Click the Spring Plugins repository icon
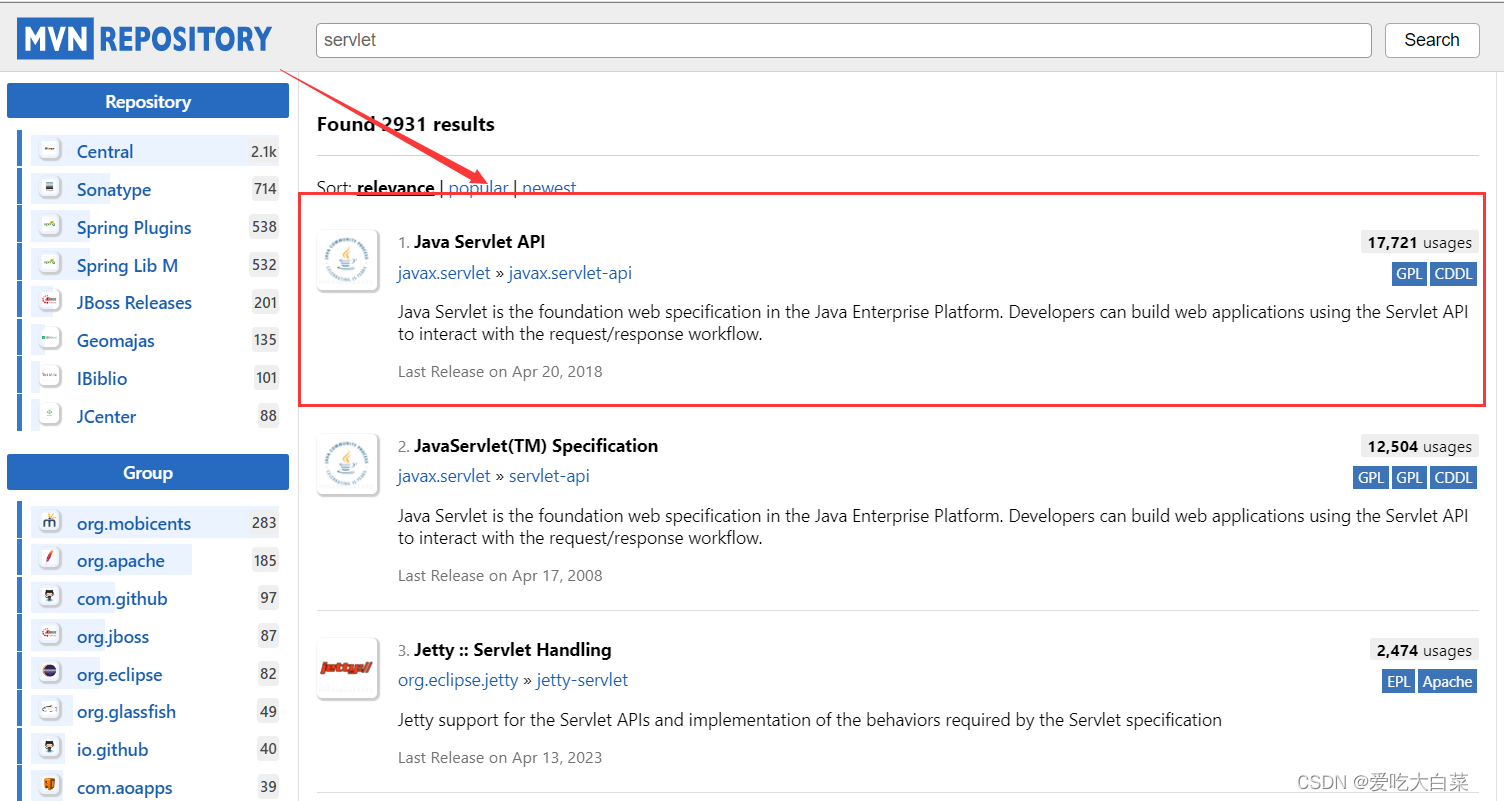Image resolution: width=1504 pixels, height=801 pixels. (x=49, y=226)
